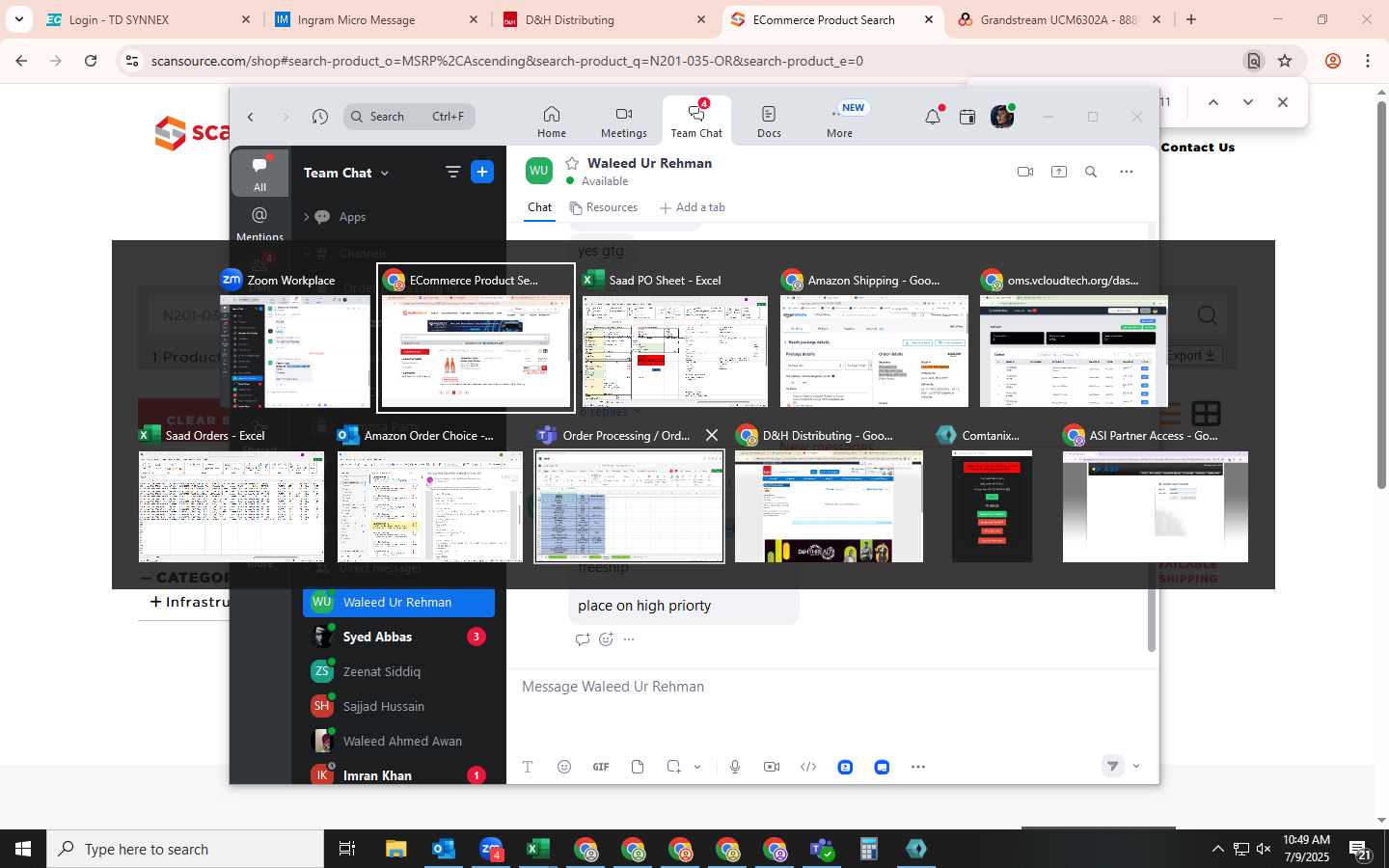
Task: Star the Waleed Ur Rehman chat
Action: (x=572, y=163)
